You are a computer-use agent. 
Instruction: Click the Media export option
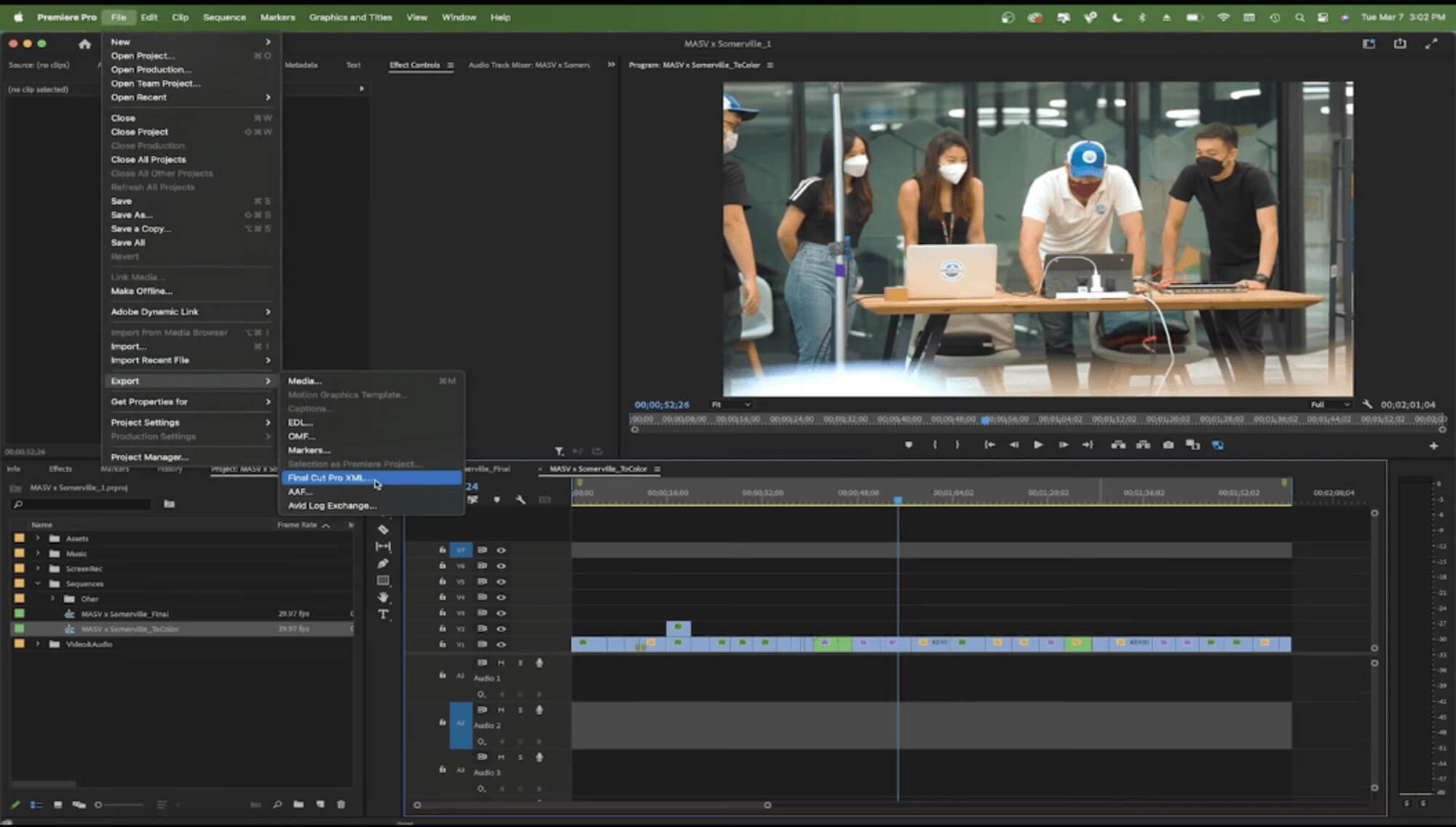tap(304, 380)
